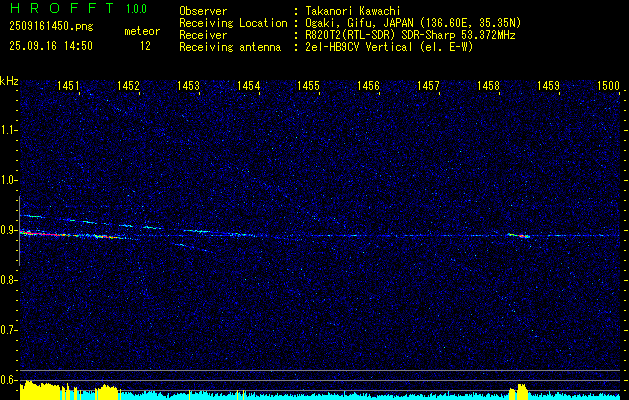Click the bright meteor echo near 1458

pyautogui.click(x=519, y=236)
